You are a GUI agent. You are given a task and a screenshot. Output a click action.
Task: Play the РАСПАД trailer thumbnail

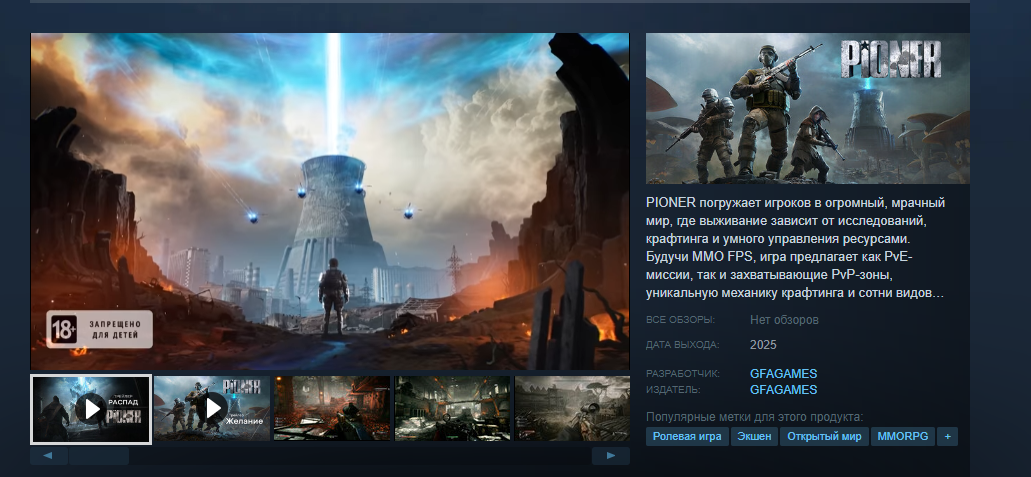91,409
